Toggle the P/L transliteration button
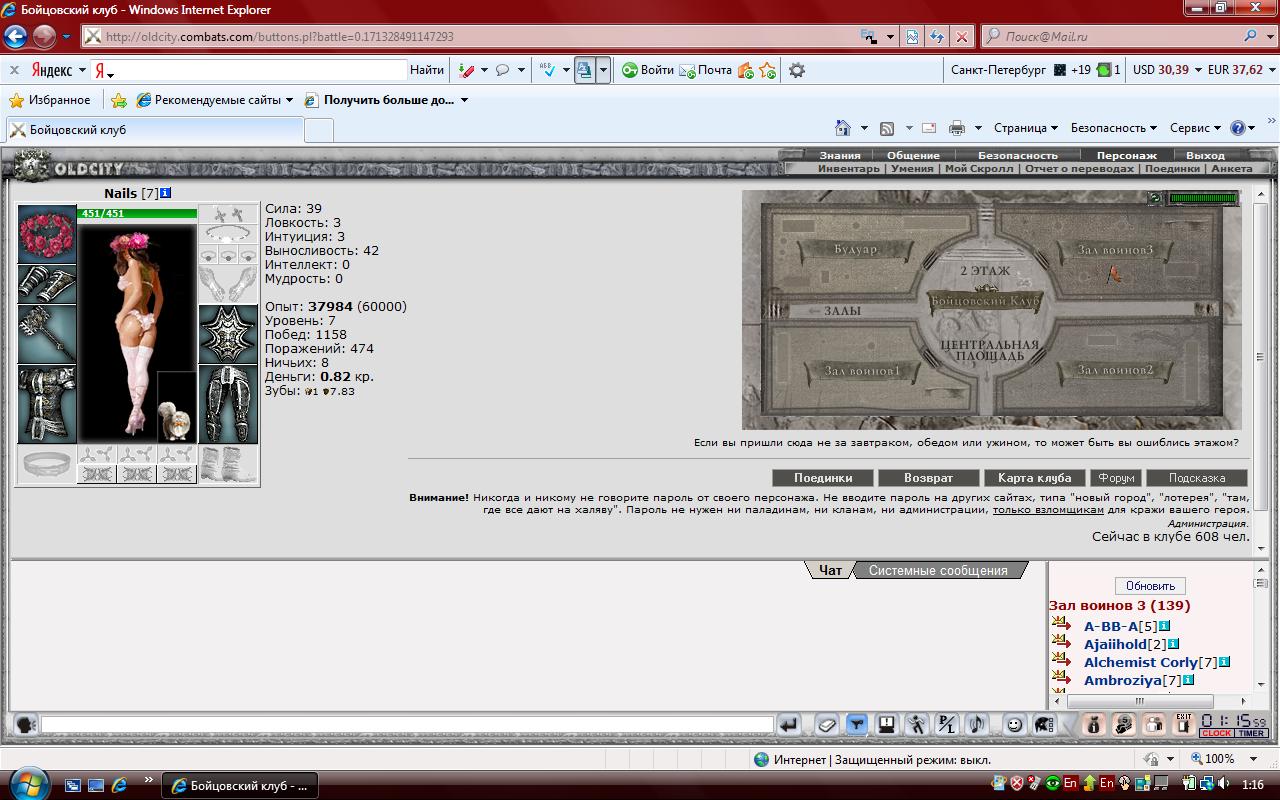1280x800 pixels. (946, 725)
